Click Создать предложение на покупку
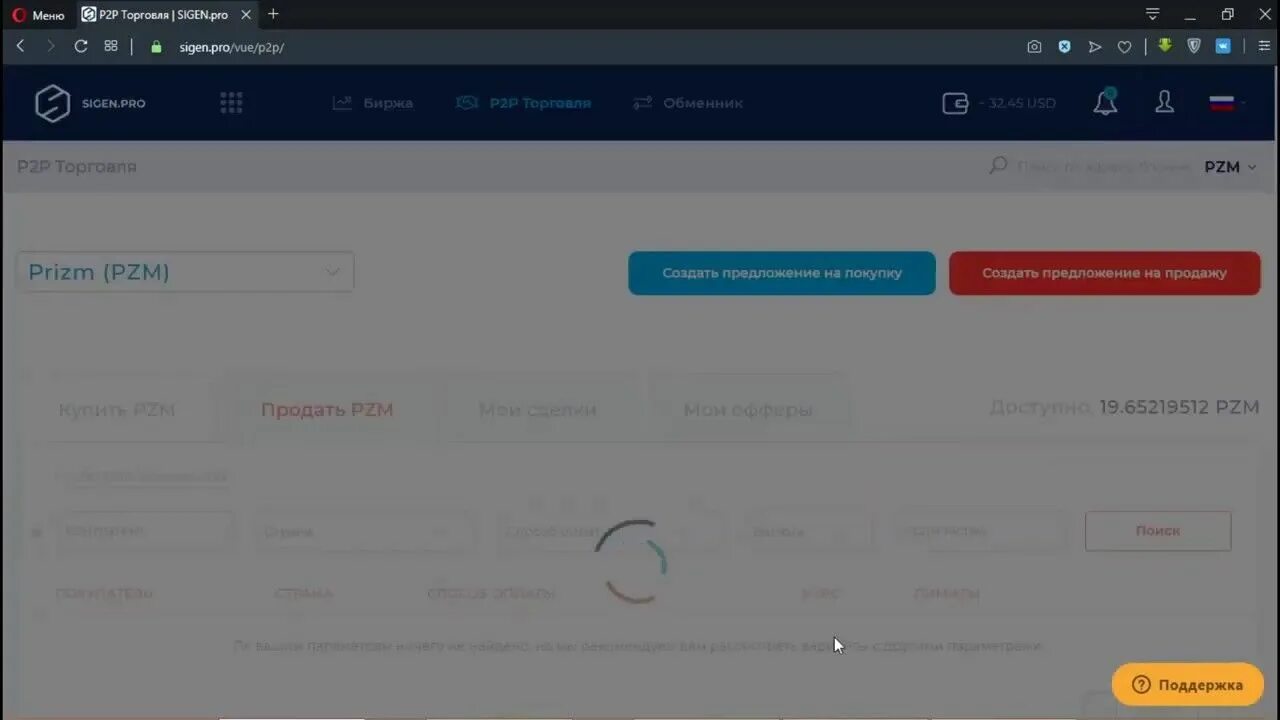The image size is (1280, 720). [782, 273]
